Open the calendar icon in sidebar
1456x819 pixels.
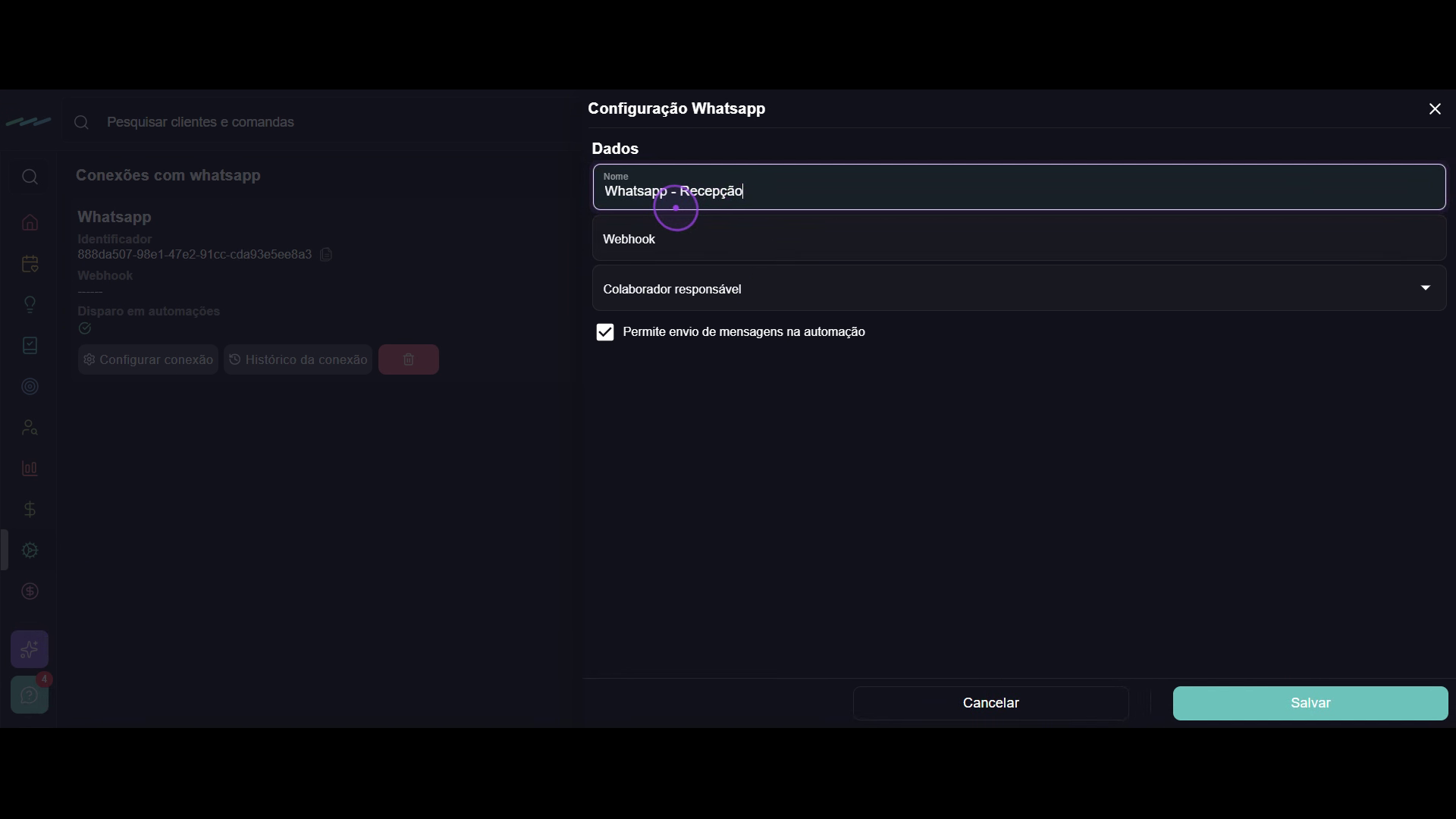click(x=30, y=264)
